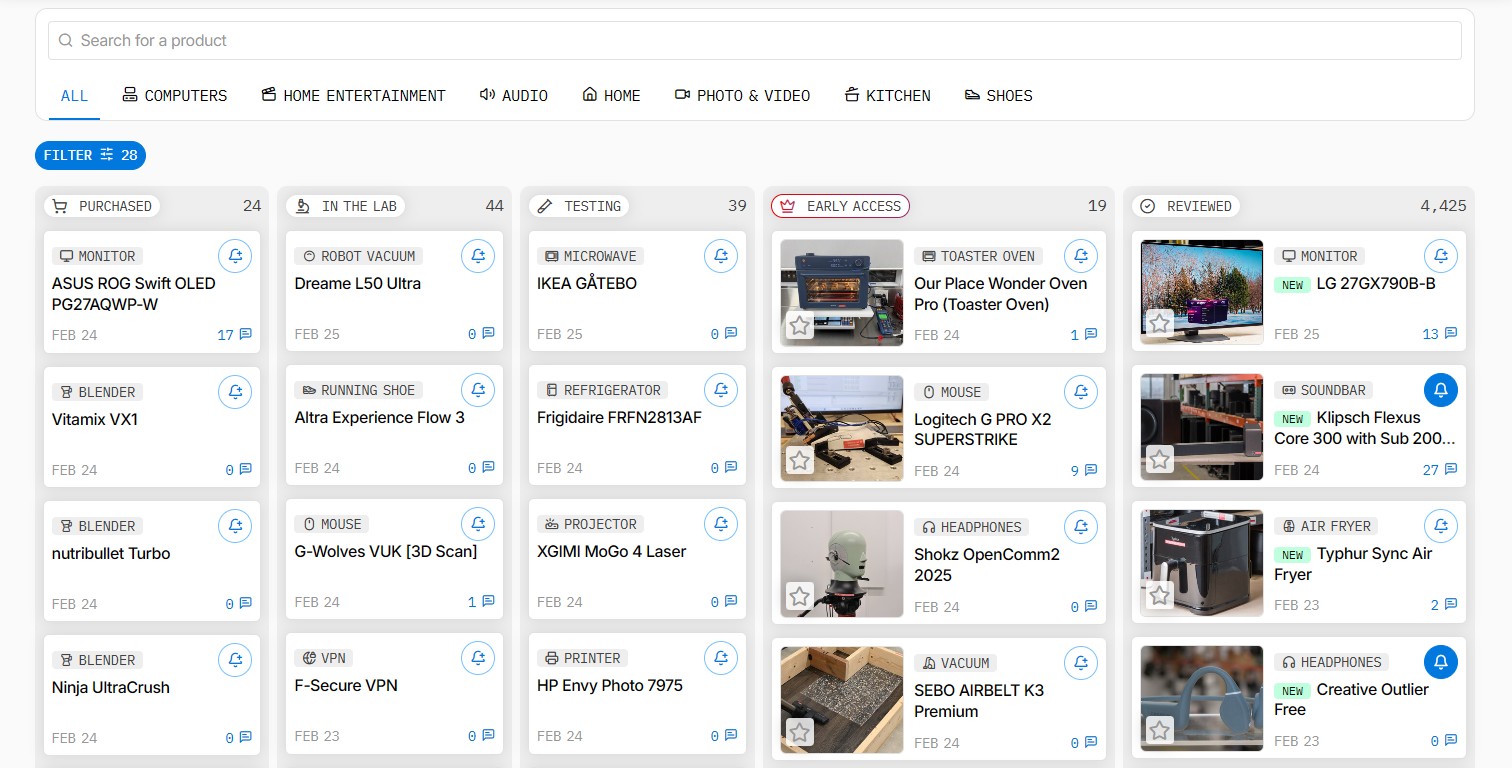The width and height of the screenshot is (1512, 768).
Task: Click the product search field
Action: pyautogui.click(x=755, y=41)
